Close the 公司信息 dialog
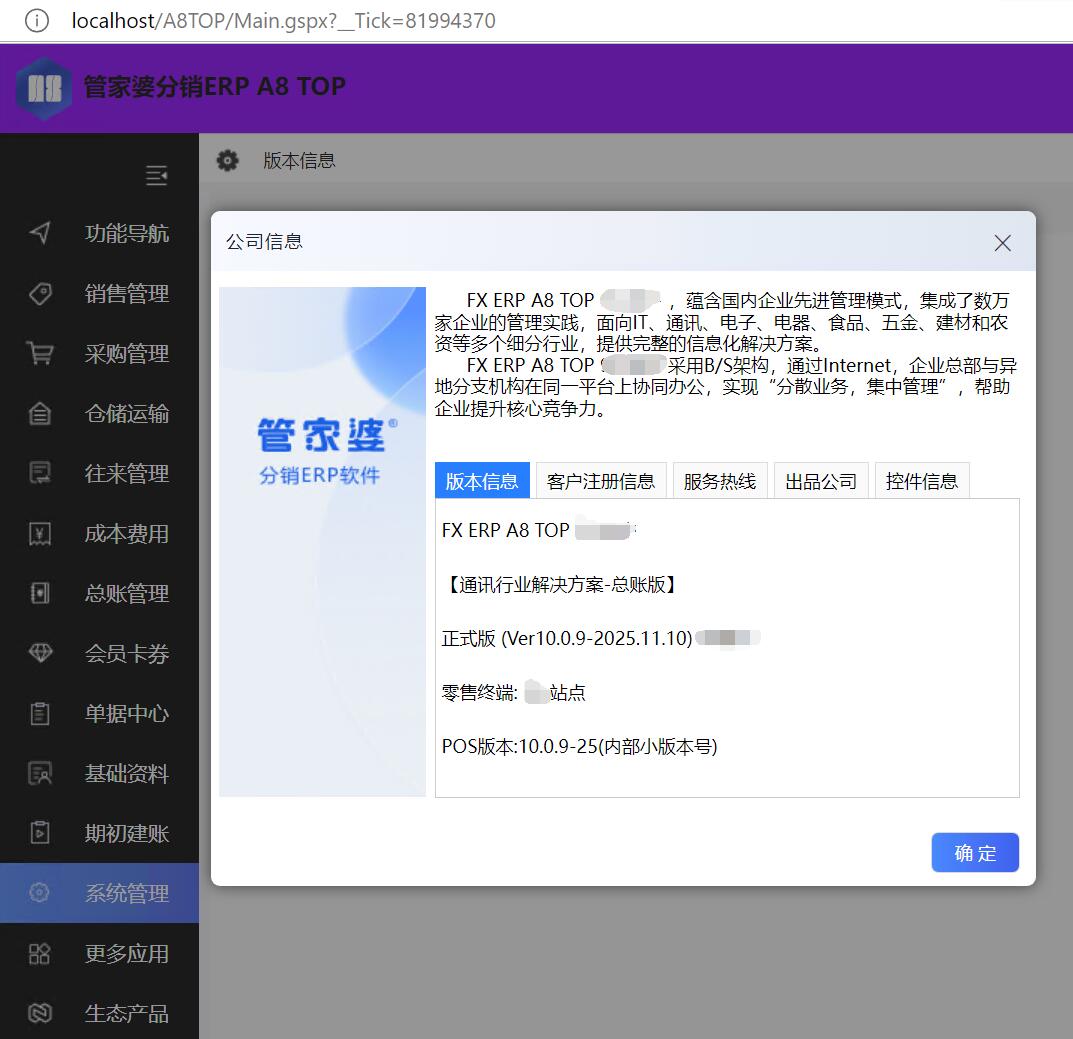 (1003, 243)
